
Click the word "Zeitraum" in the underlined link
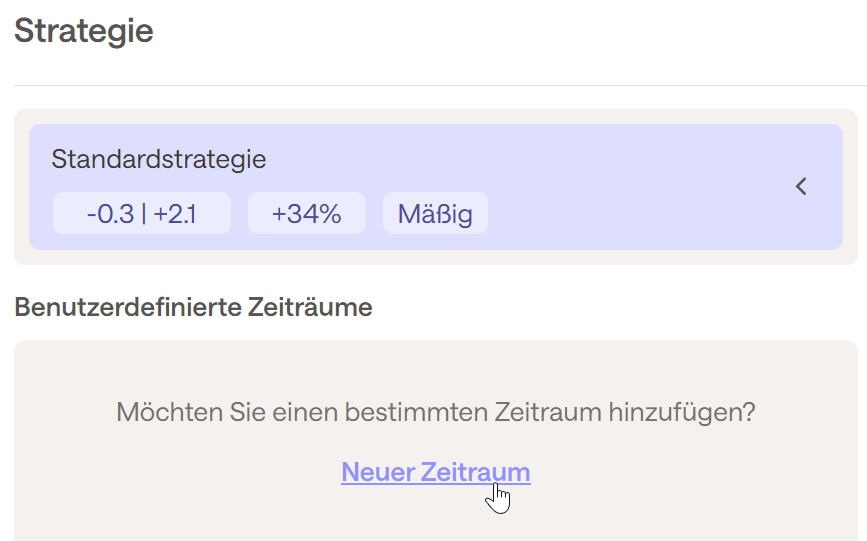476,472
